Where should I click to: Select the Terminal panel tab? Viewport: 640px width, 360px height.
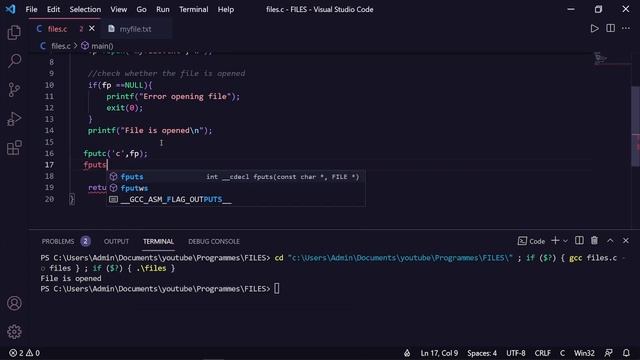click(158, 242)
